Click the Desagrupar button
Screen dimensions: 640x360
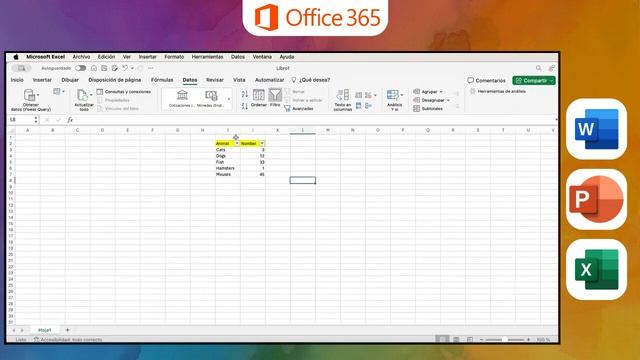429,100
